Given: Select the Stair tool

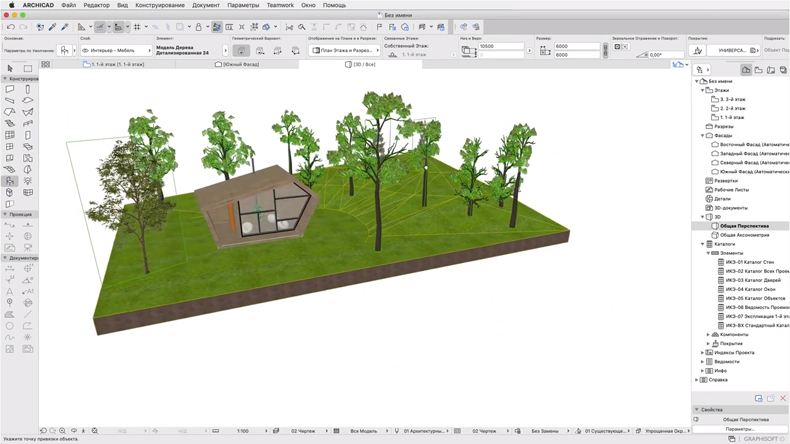Looking at the screenshot, I should point(10,123).
